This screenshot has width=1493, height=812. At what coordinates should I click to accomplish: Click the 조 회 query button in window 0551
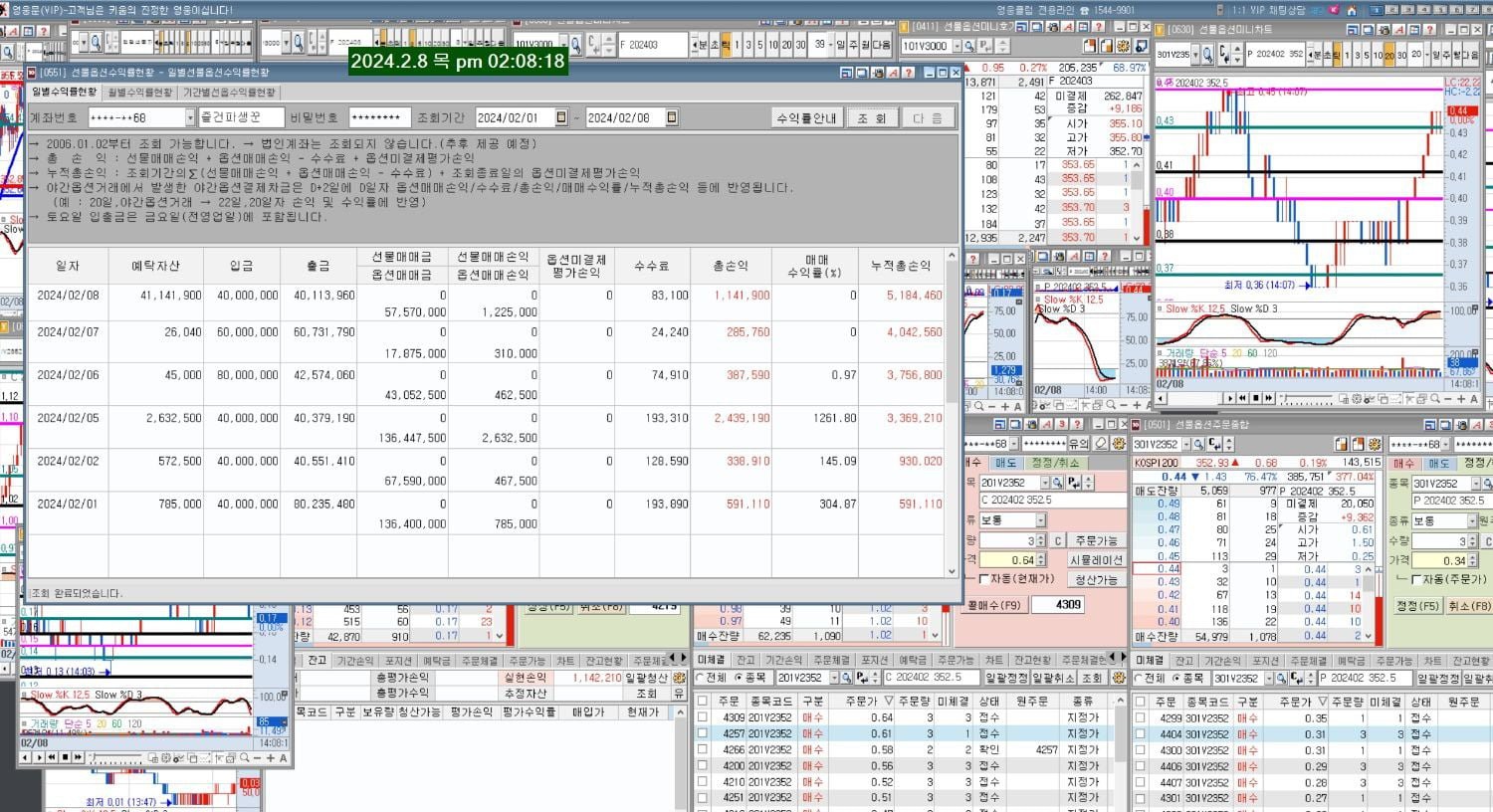click(x=872, y=117)
